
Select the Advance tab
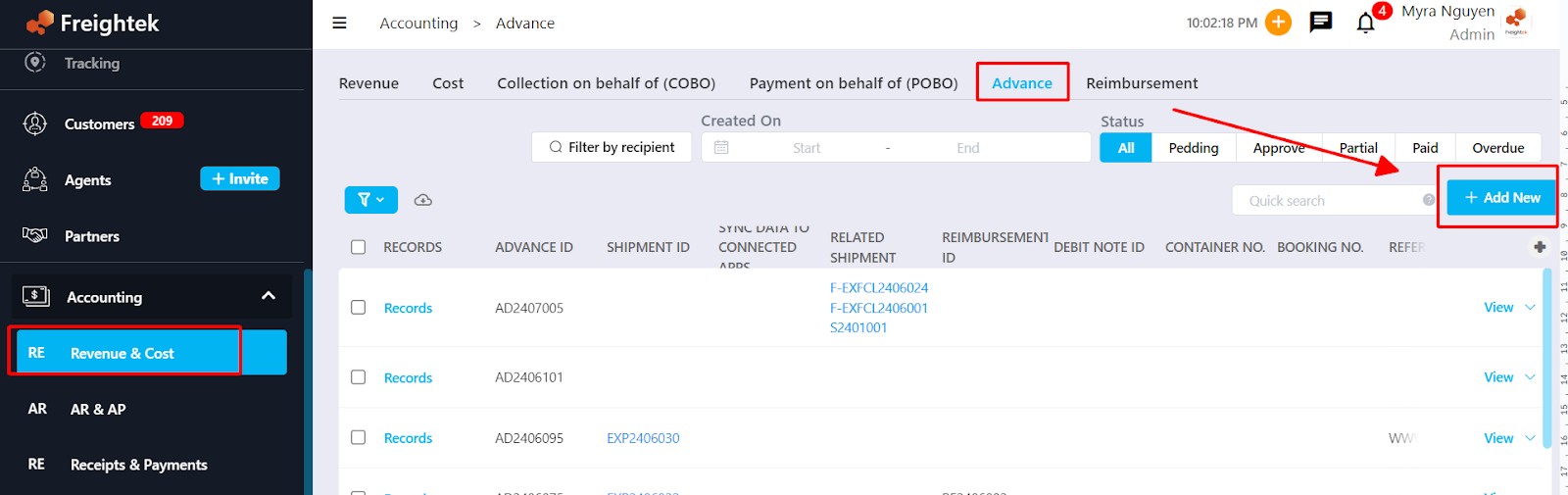1022,83
